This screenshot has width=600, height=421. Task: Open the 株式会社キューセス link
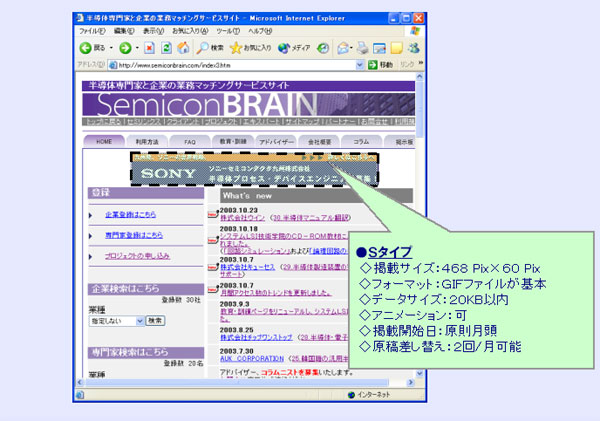point(247,267)
